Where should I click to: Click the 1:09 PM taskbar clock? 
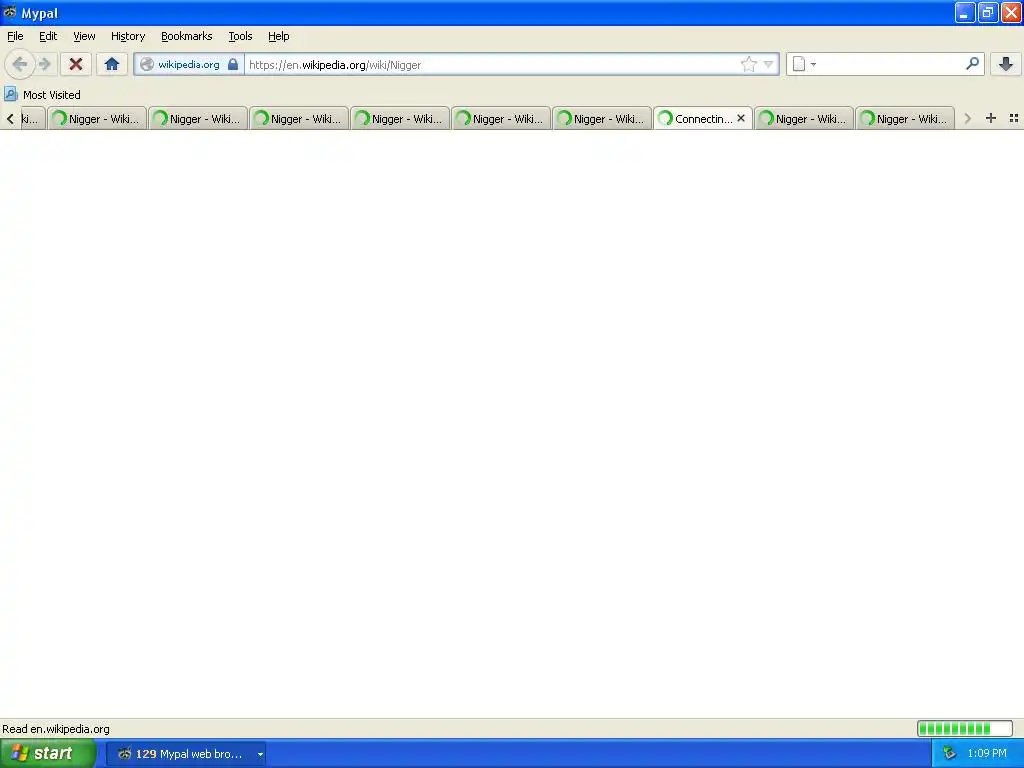click(987, 754)
